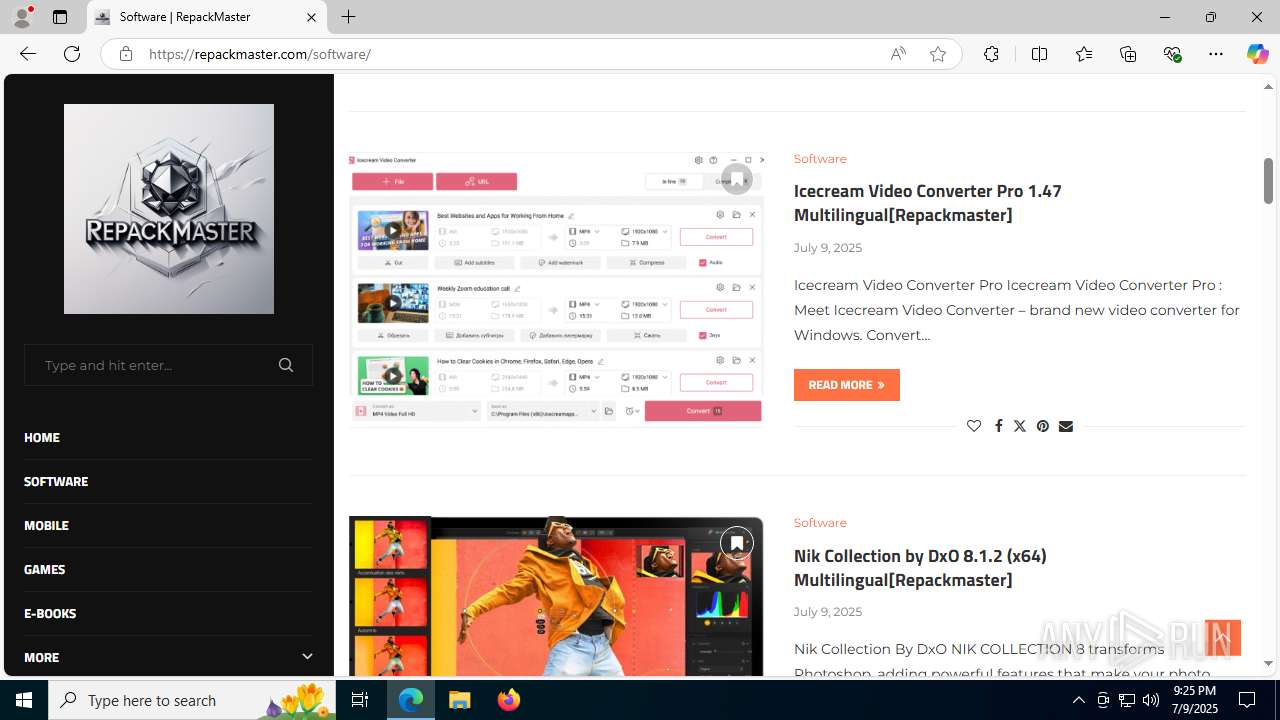
Task: Select the Software | RepackMaster tab
Action: tap(207, 17)
